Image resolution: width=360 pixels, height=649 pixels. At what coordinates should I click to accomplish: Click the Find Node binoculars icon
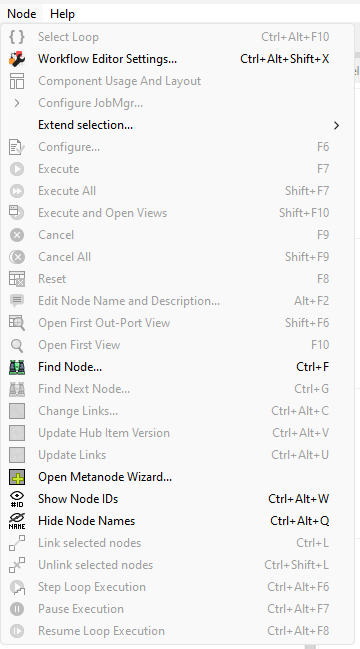[17, 367]
